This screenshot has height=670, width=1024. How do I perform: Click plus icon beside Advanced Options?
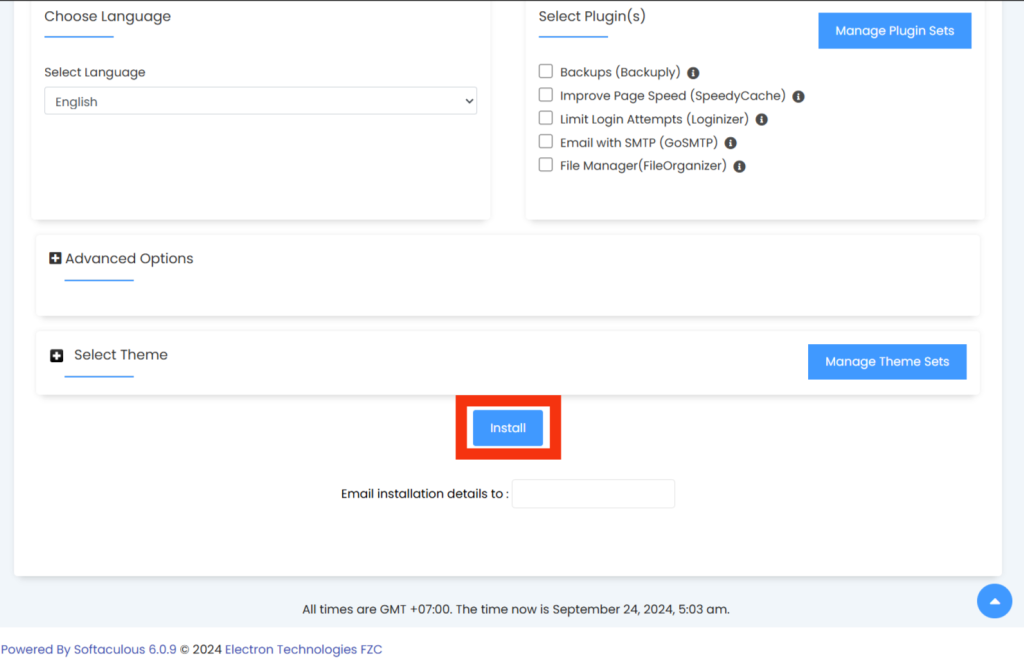pos(55,259)
